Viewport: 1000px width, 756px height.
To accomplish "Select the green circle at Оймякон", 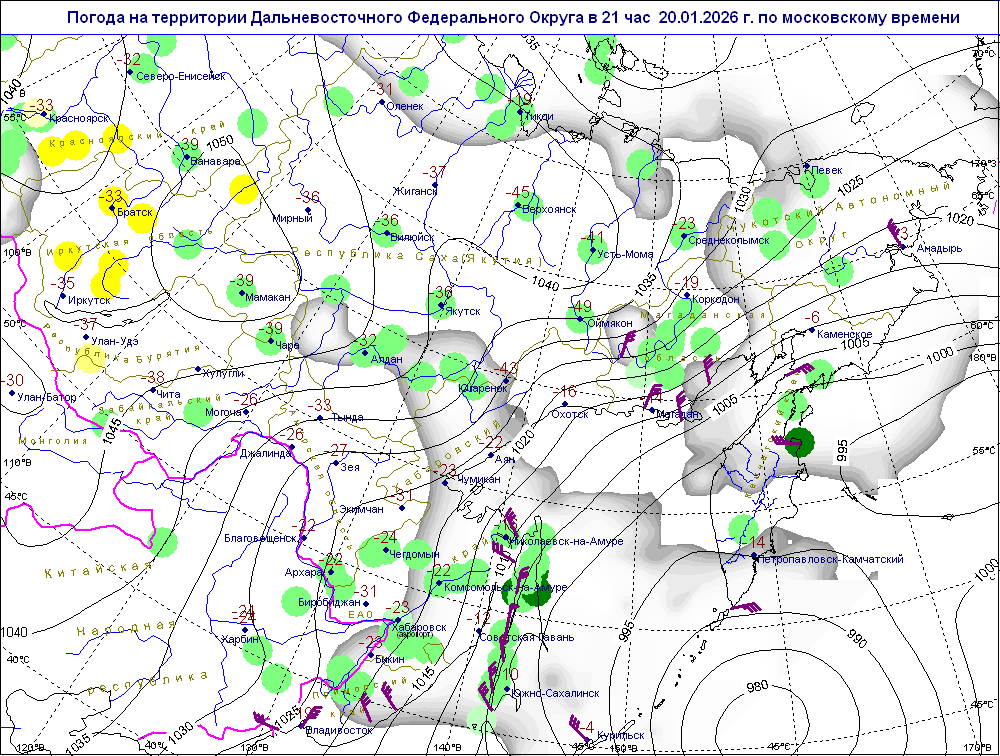I will [576, 320].
